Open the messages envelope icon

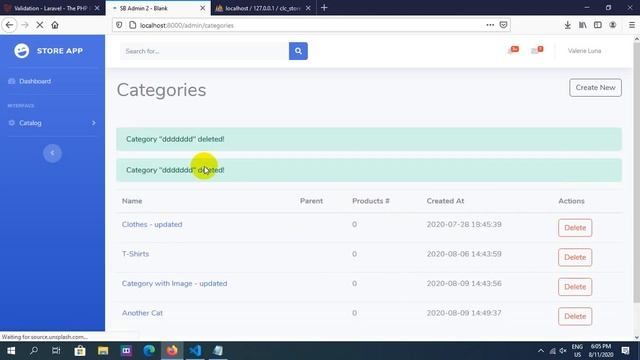click(536, 50)
